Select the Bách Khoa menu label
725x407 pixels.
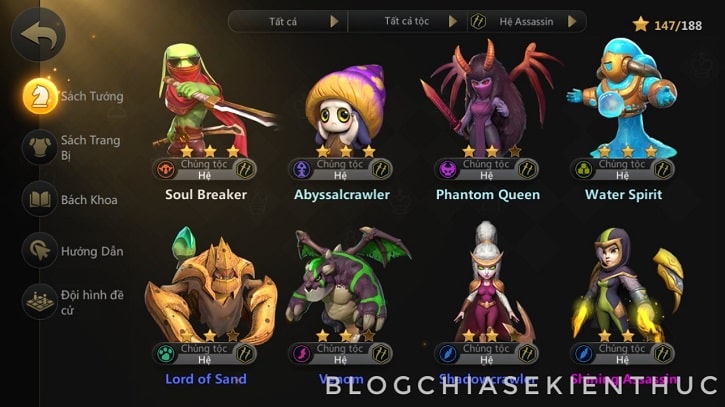[x=89, y=200]
